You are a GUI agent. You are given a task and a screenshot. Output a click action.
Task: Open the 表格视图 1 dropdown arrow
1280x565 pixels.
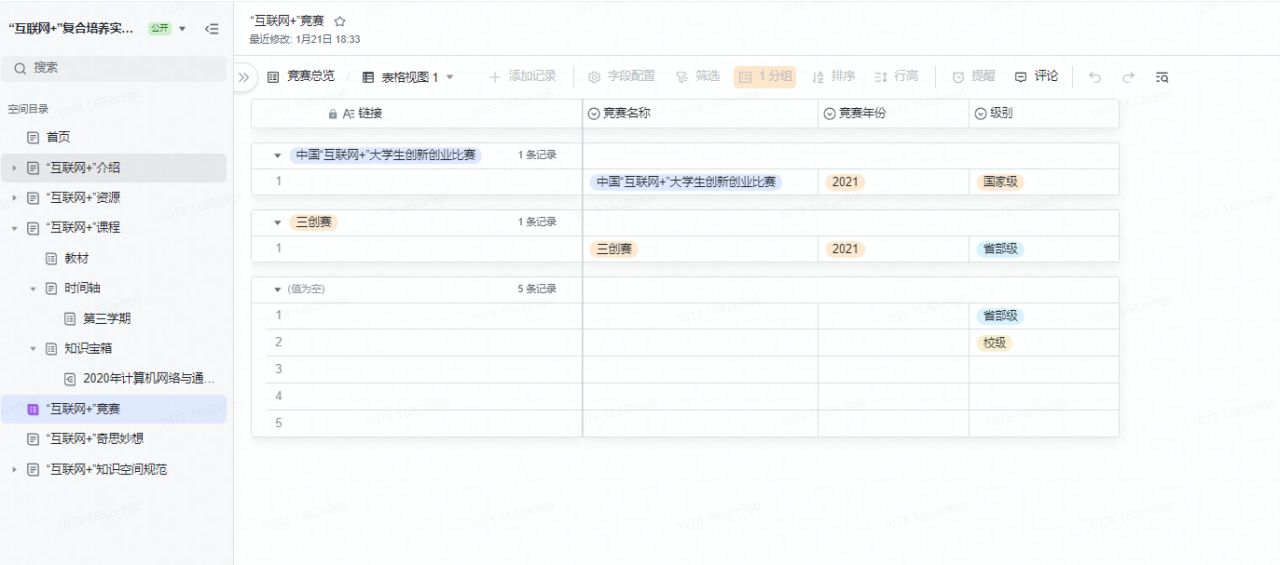[x=450, y=77]
